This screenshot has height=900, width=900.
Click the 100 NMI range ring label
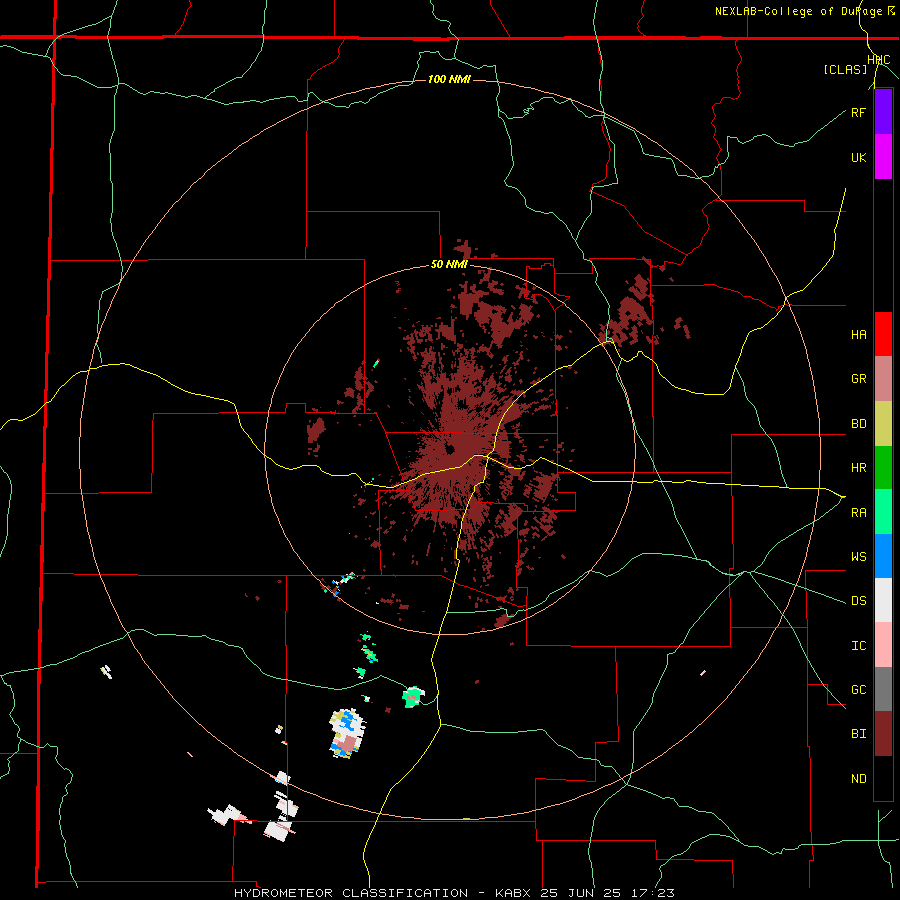449,79
